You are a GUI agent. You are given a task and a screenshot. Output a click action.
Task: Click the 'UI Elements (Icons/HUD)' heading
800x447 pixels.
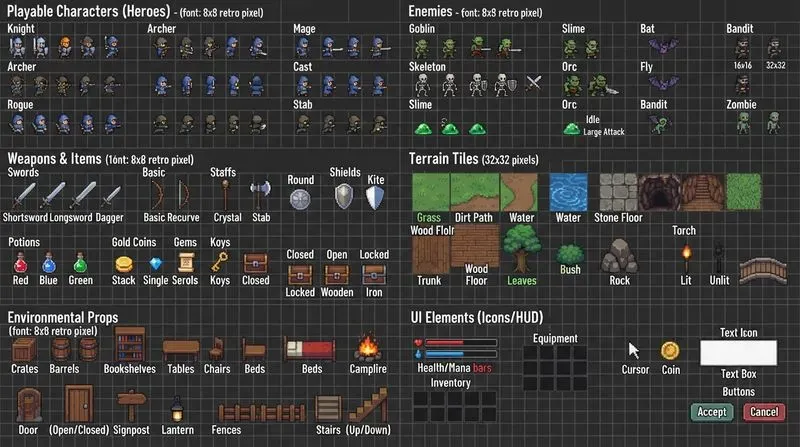click(477, 317)
